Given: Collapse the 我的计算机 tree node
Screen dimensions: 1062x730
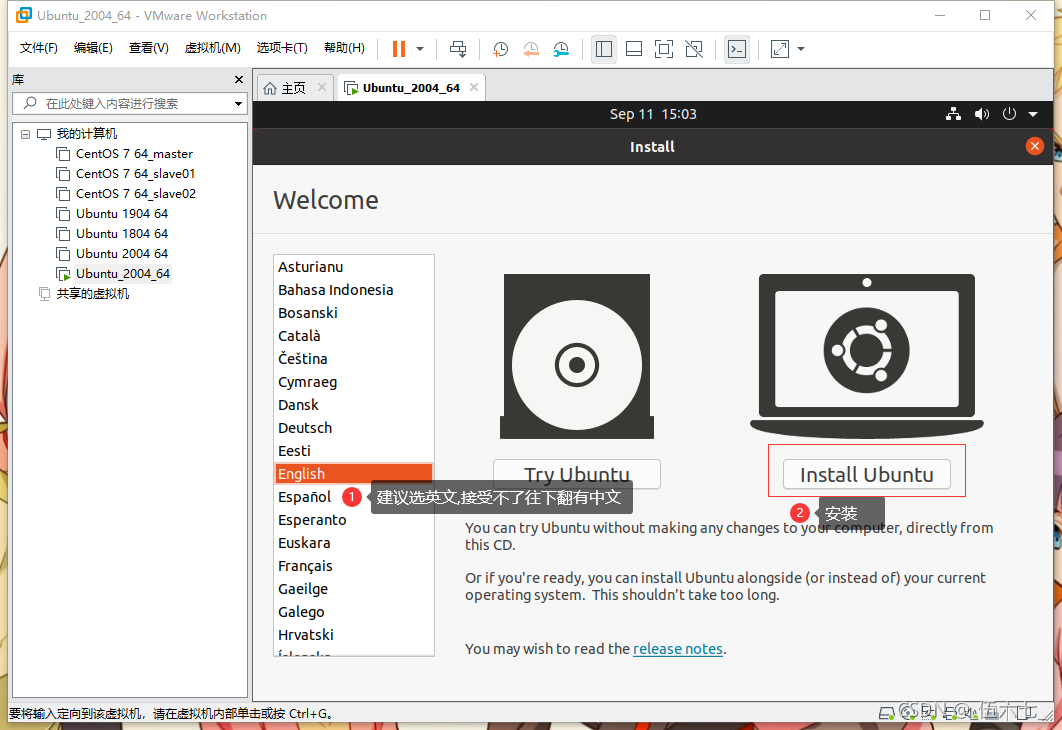Looking at the screenshot, I should tap(25, 134).
